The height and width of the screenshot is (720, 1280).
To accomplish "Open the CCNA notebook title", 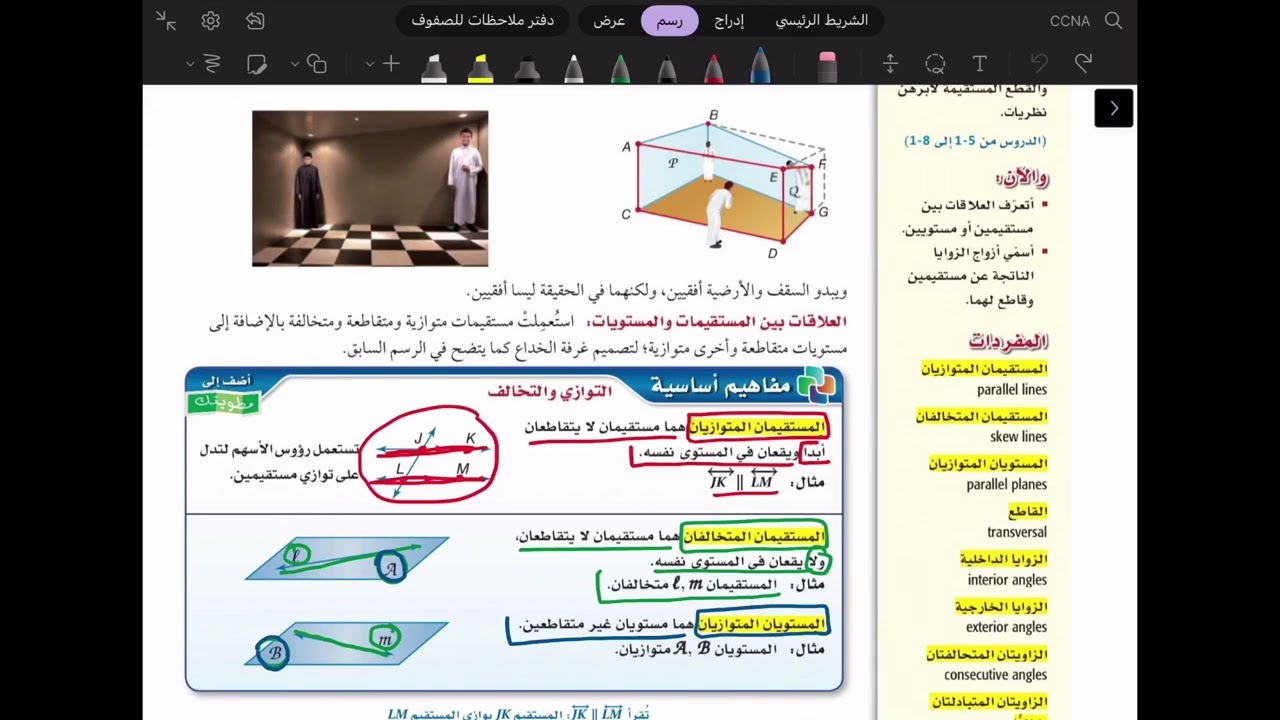I will click(x=1070, y=21).
